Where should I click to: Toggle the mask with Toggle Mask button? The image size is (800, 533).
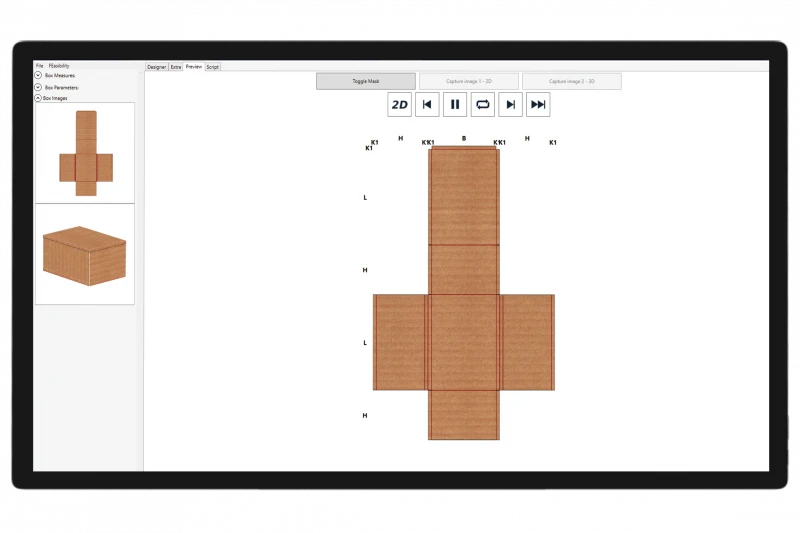[366, 81]
